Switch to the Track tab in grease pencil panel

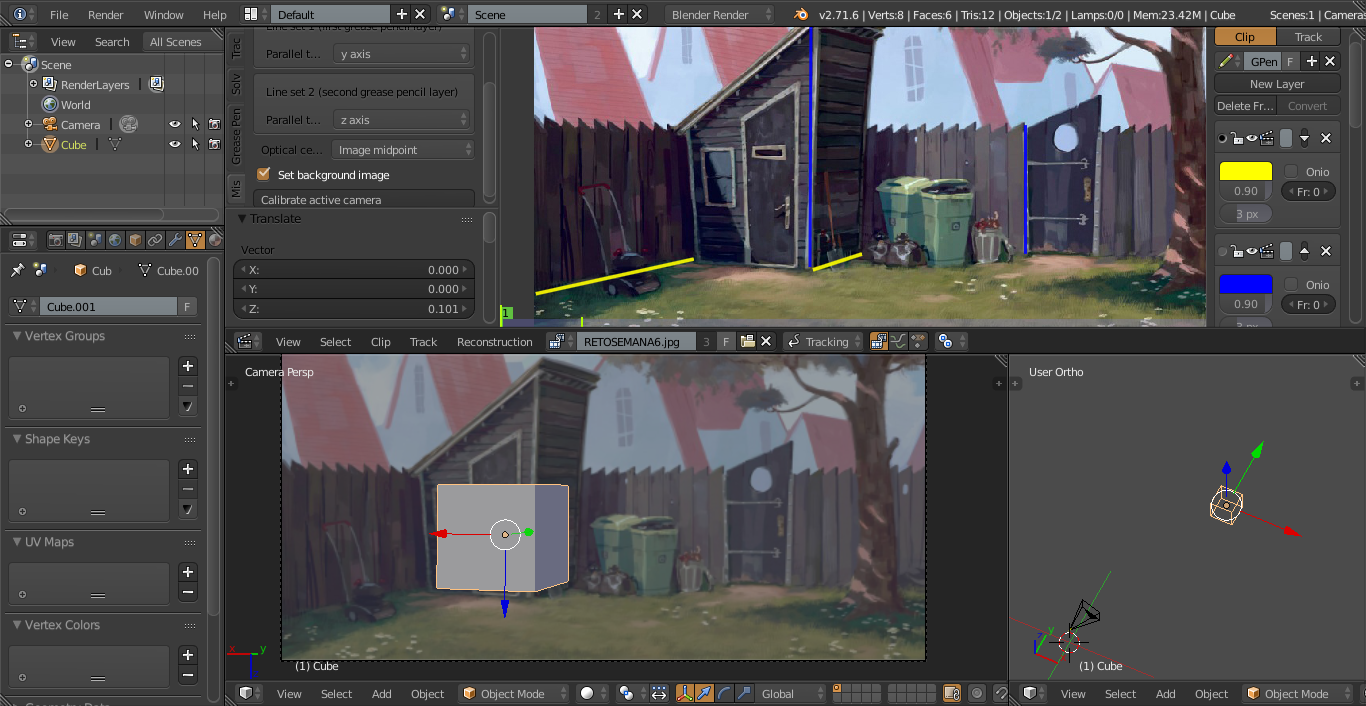click(1308, 37)
